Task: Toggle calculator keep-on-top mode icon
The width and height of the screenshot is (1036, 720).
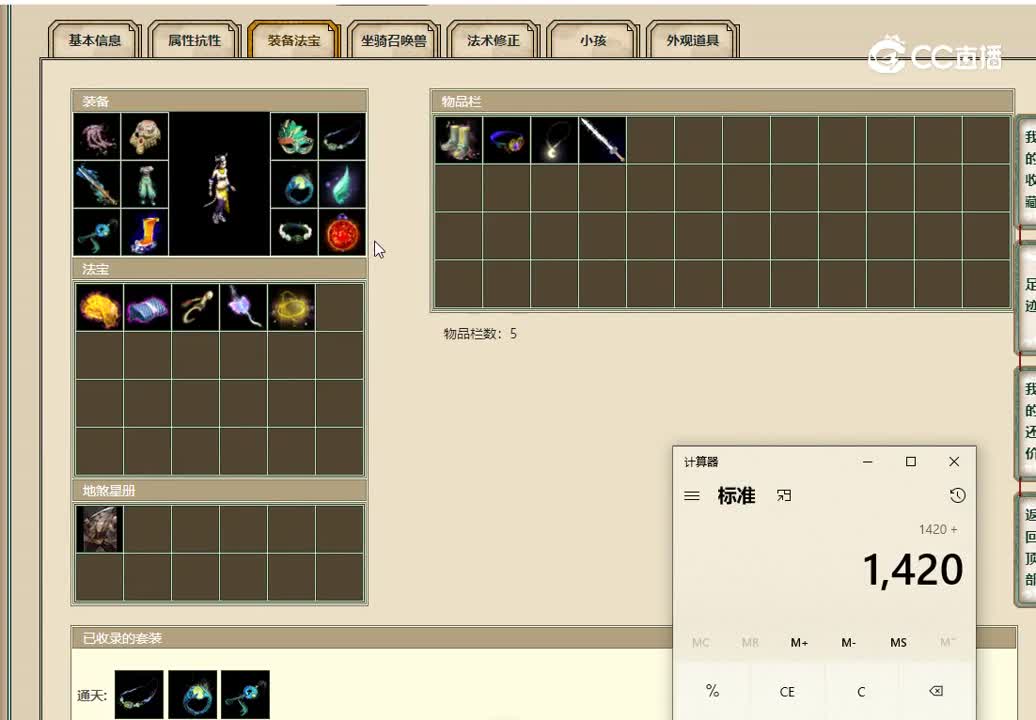Action: [784, 495]
